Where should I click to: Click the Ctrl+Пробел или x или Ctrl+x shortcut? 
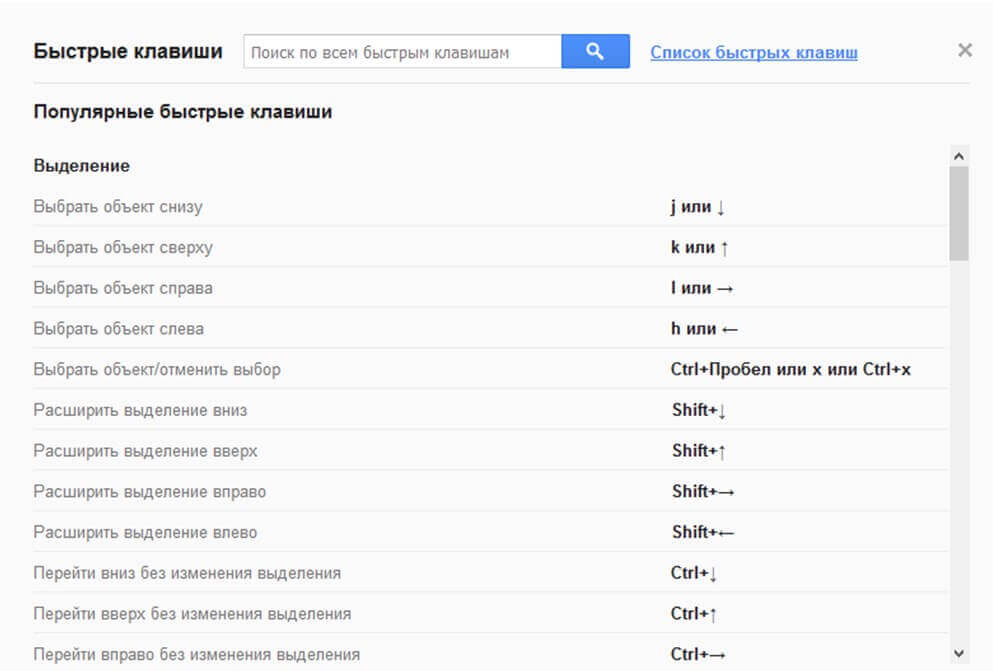point(790,369)
